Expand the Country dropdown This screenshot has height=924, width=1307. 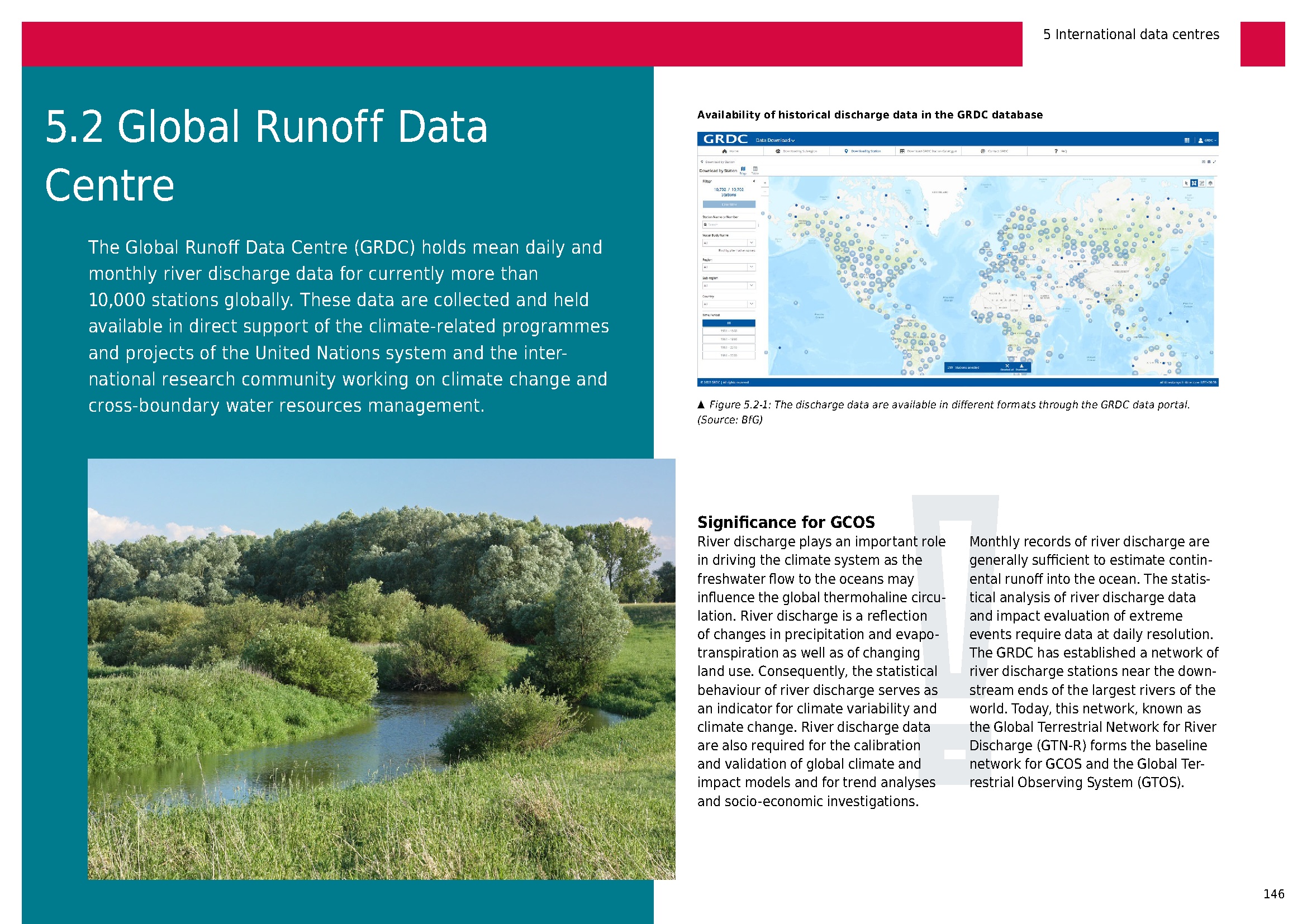[729, 304]
